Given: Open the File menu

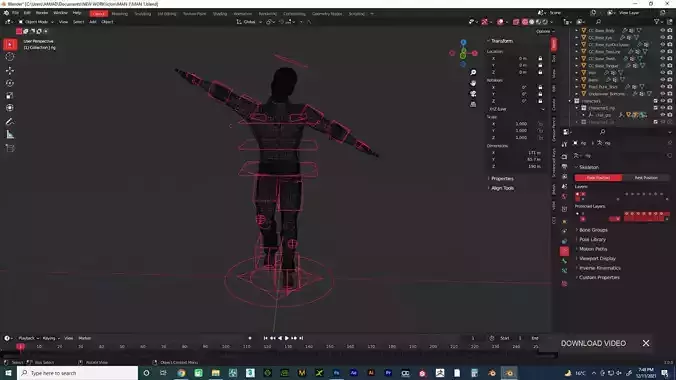Looking at the screenshot, I should coord(16,13).
